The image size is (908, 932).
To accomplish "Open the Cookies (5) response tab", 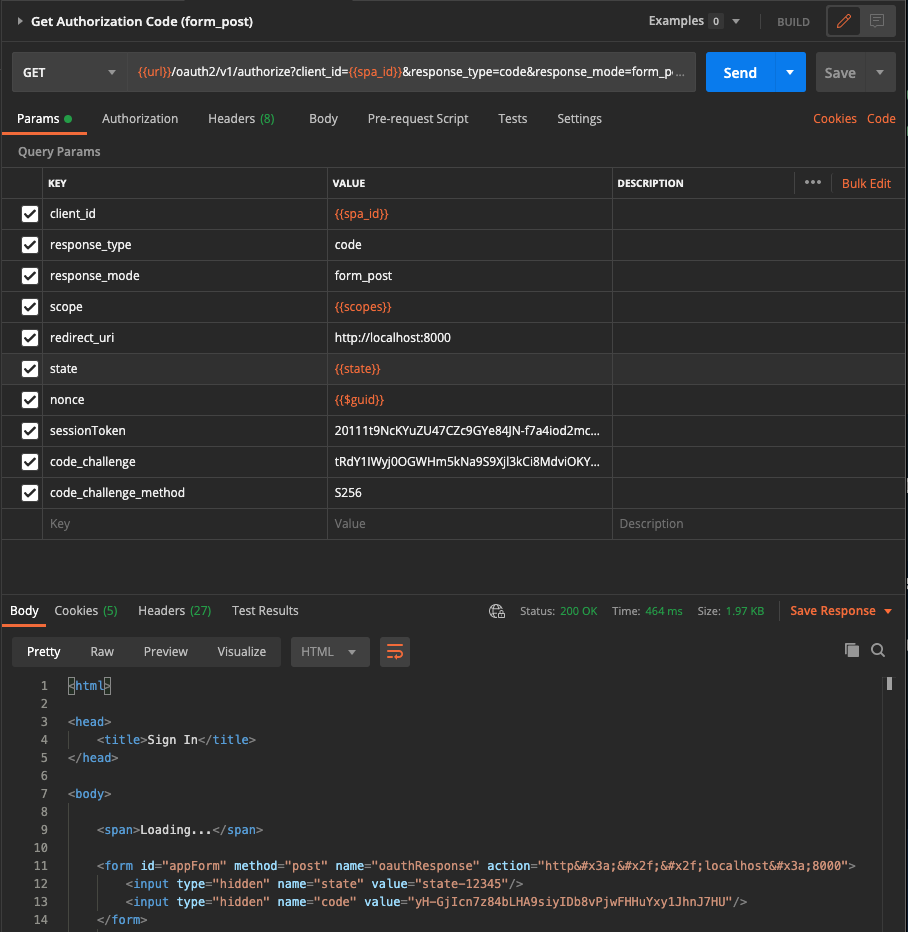I will click(85, 610).
